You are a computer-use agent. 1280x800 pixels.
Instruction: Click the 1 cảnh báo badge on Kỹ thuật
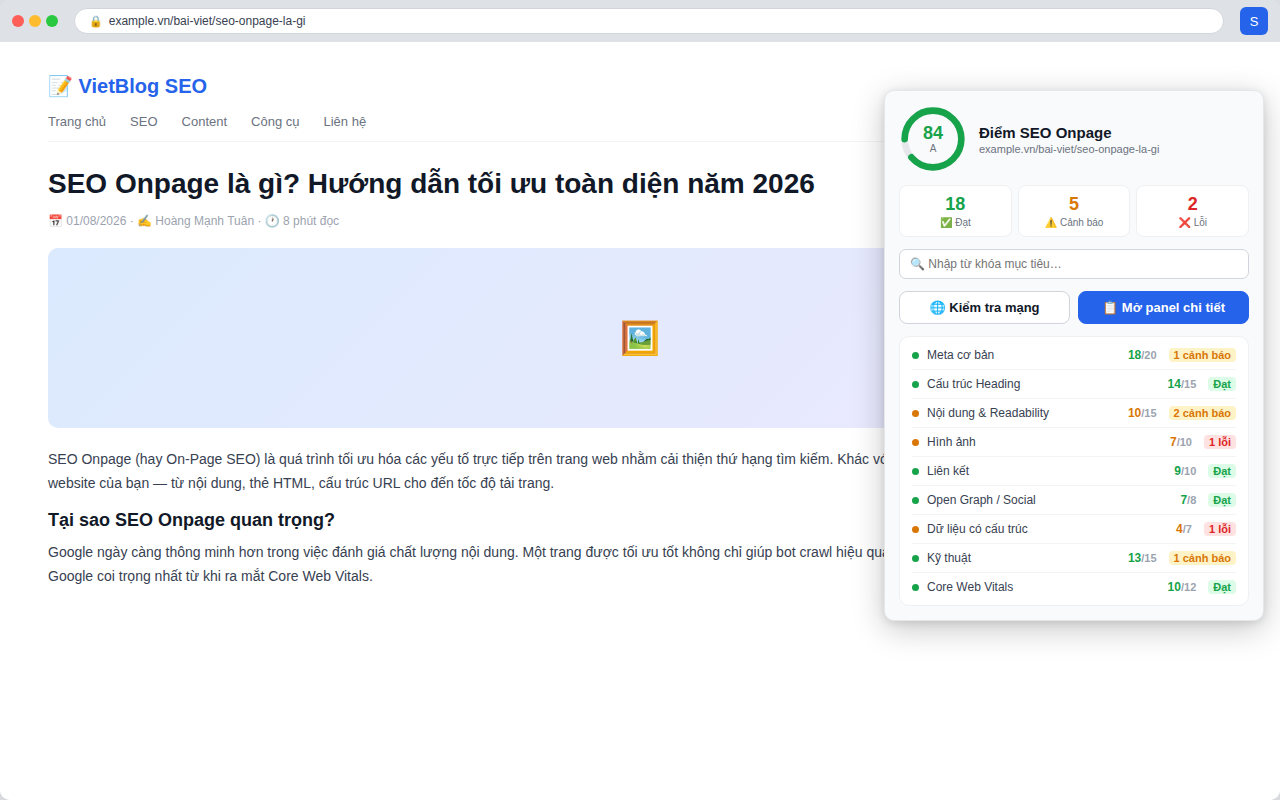pos(1202,558)
